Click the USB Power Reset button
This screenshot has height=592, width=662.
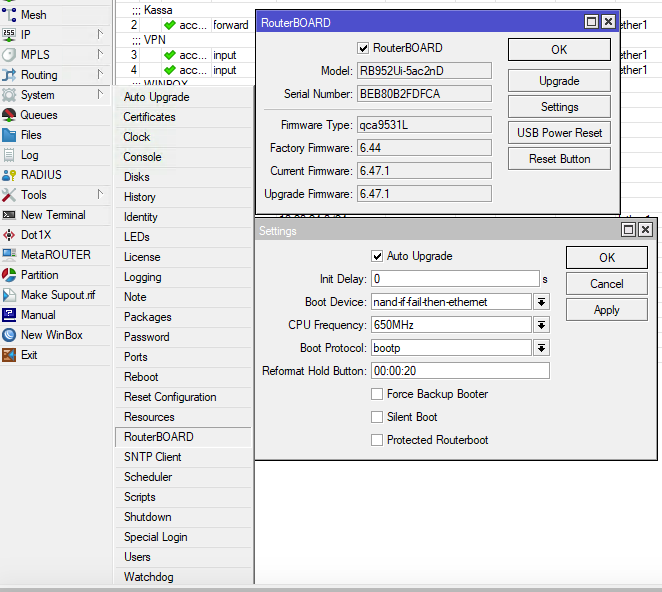pyautogui.click(x=559, y=133)
